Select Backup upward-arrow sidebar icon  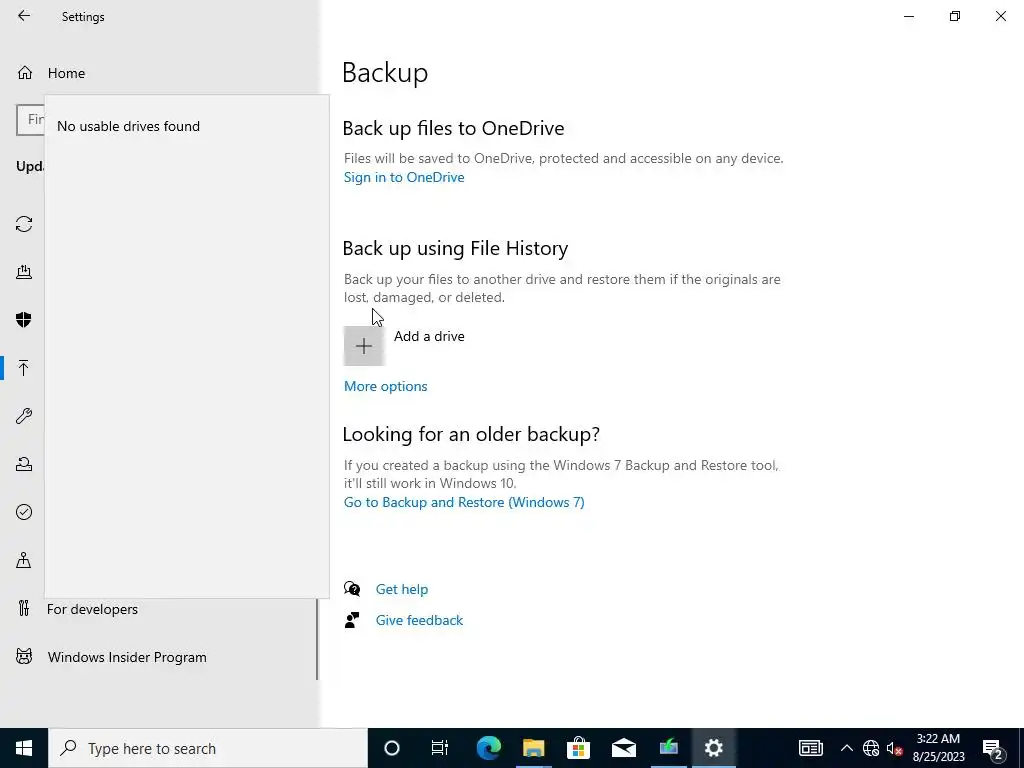pyautogui.click(x=24, y=368)
